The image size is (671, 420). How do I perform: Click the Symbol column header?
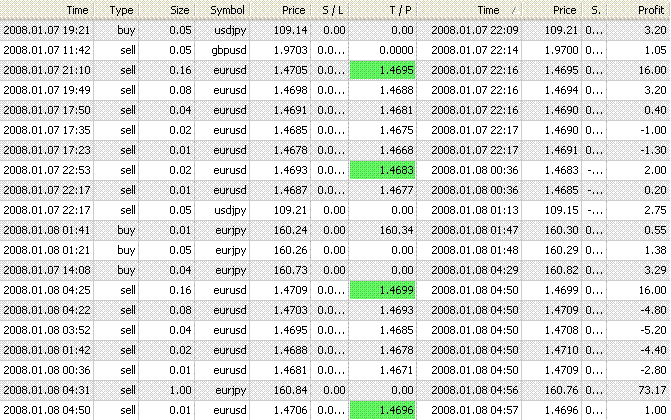click(x=222, y=10)
